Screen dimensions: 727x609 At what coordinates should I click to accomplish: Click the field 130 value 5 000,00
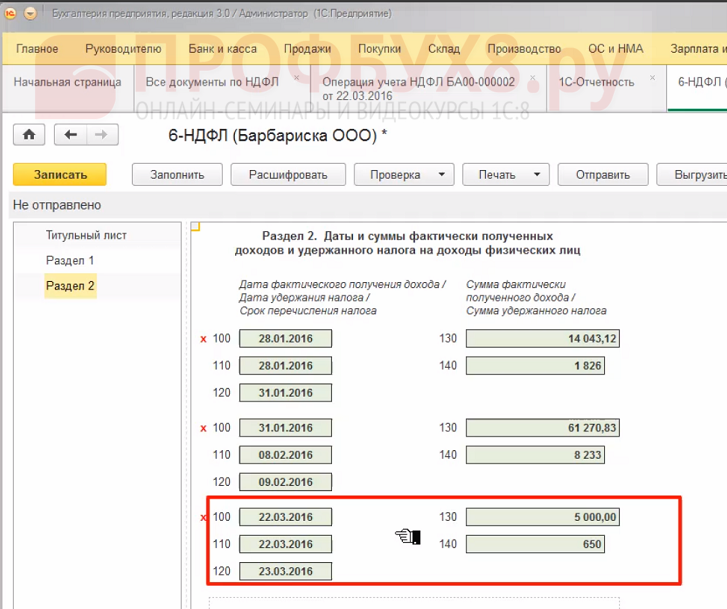(544, 518)
